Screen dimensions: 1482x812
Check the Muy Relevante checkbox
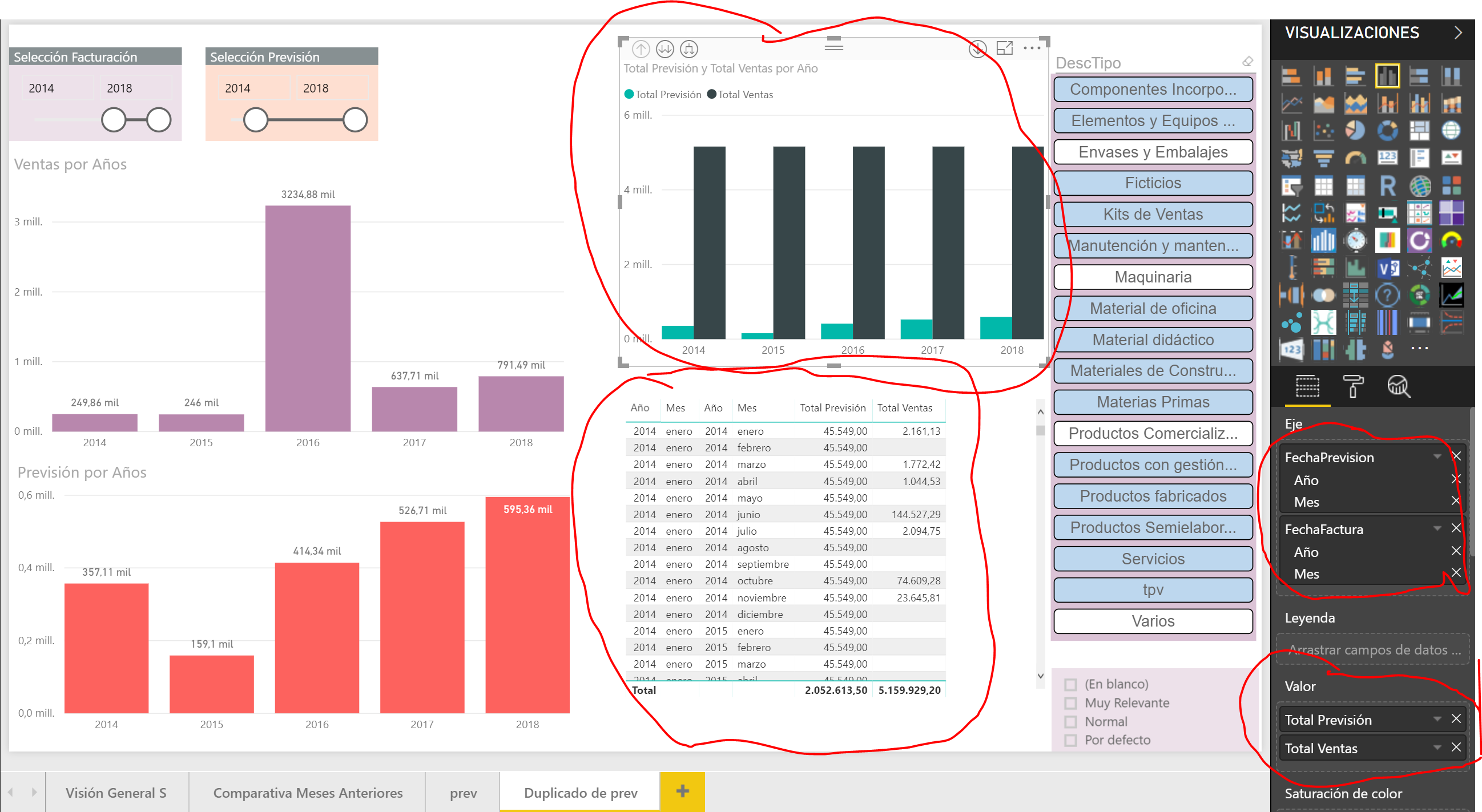click(x=1070, y=704)
